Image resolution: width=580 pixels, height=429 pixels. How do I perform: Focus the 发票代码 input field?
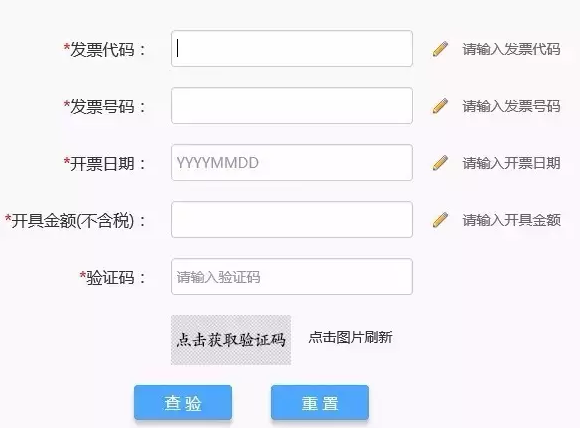pyautogui.click(x=292, y=49)
